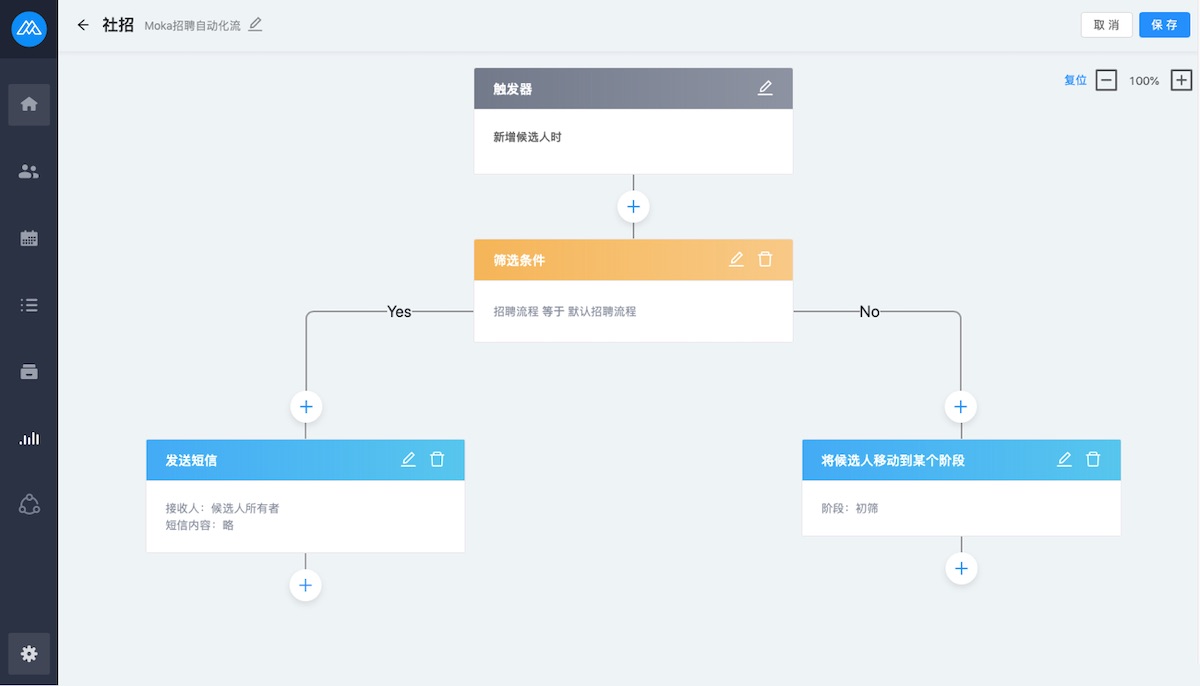Zoom in with the plus button

pyautogui.click(x=1181, y=80)
